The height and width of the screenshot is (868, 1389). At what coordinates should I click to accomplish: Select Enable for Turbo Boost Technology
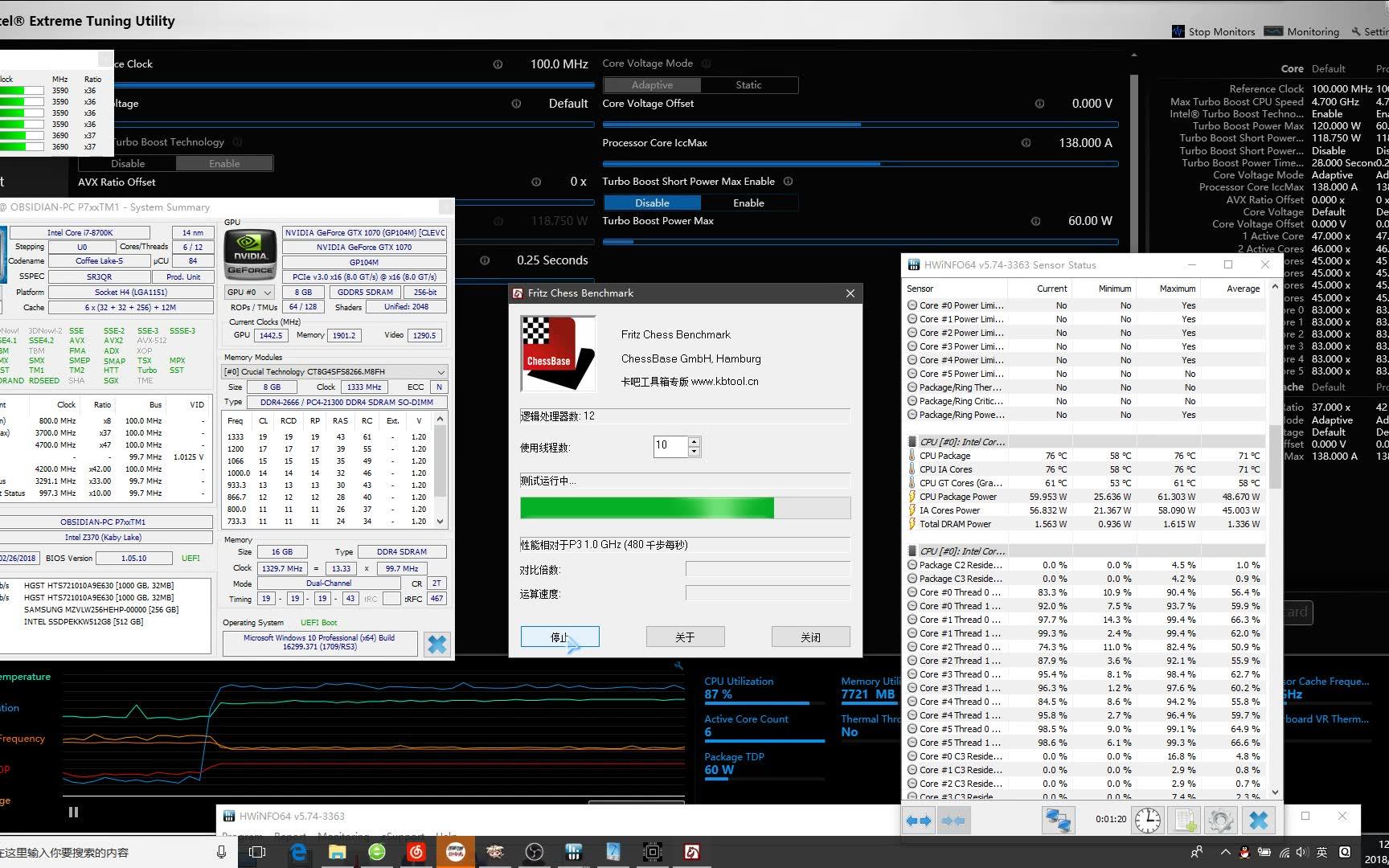pos(224,164)
